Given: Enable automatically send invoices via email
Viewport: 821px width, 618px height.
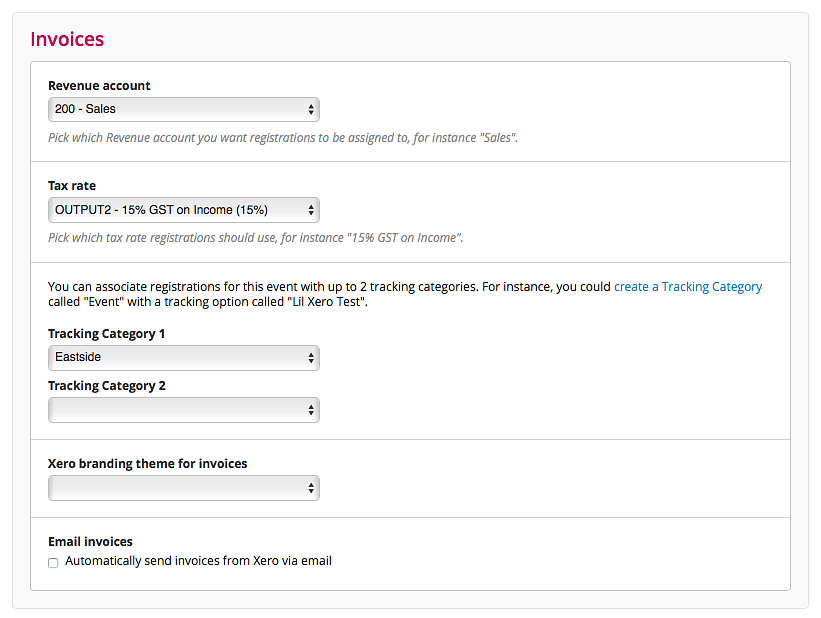Looking at the screenshot, I should [53, 562].
